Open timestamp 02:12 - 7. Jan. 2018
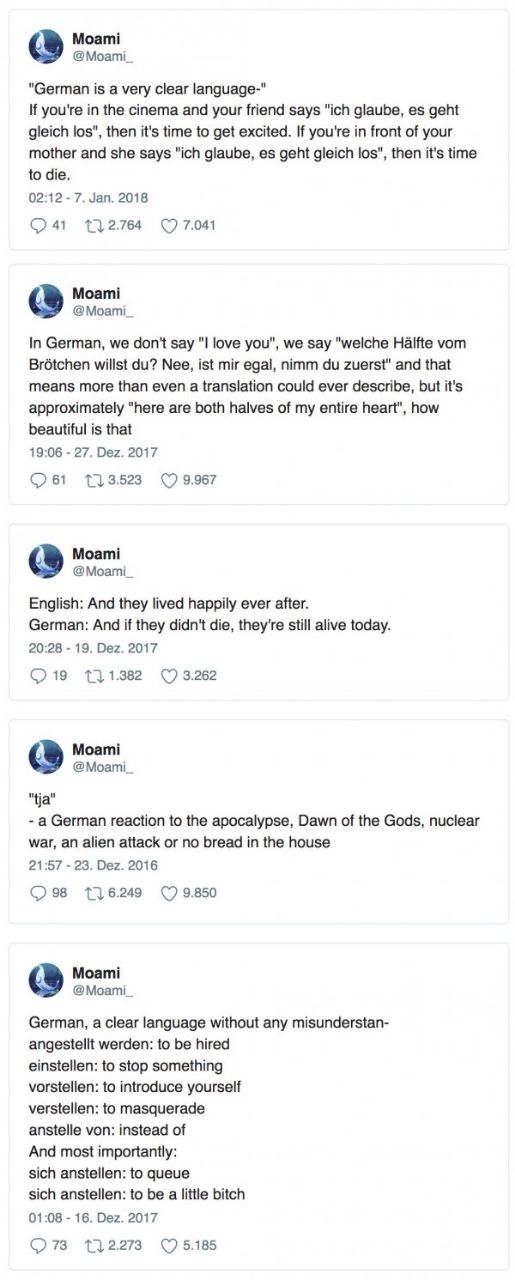 point(88,198)
